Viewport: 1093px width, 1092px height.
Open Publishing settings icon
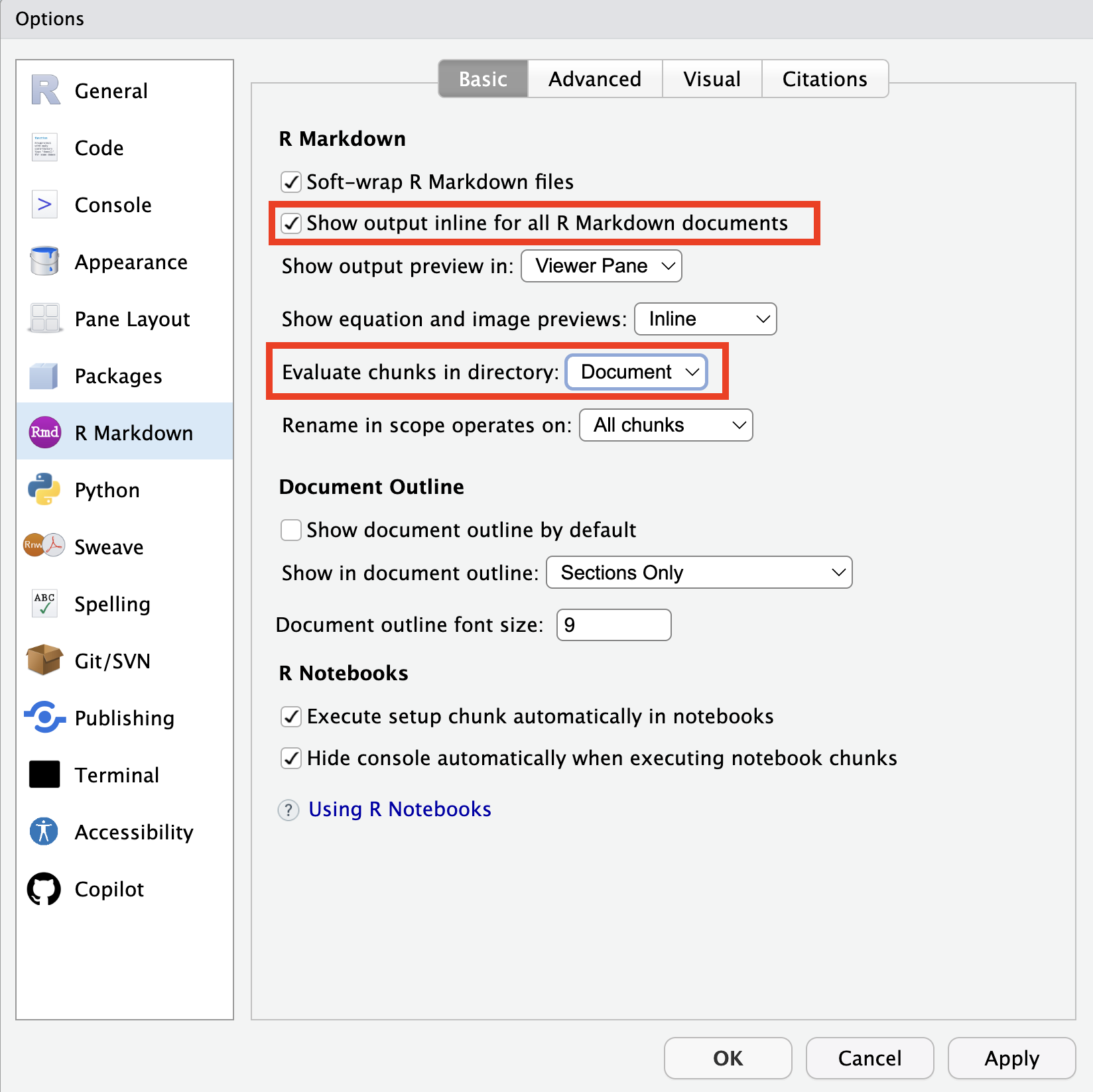pyautogui.click(x=43, y=717)
